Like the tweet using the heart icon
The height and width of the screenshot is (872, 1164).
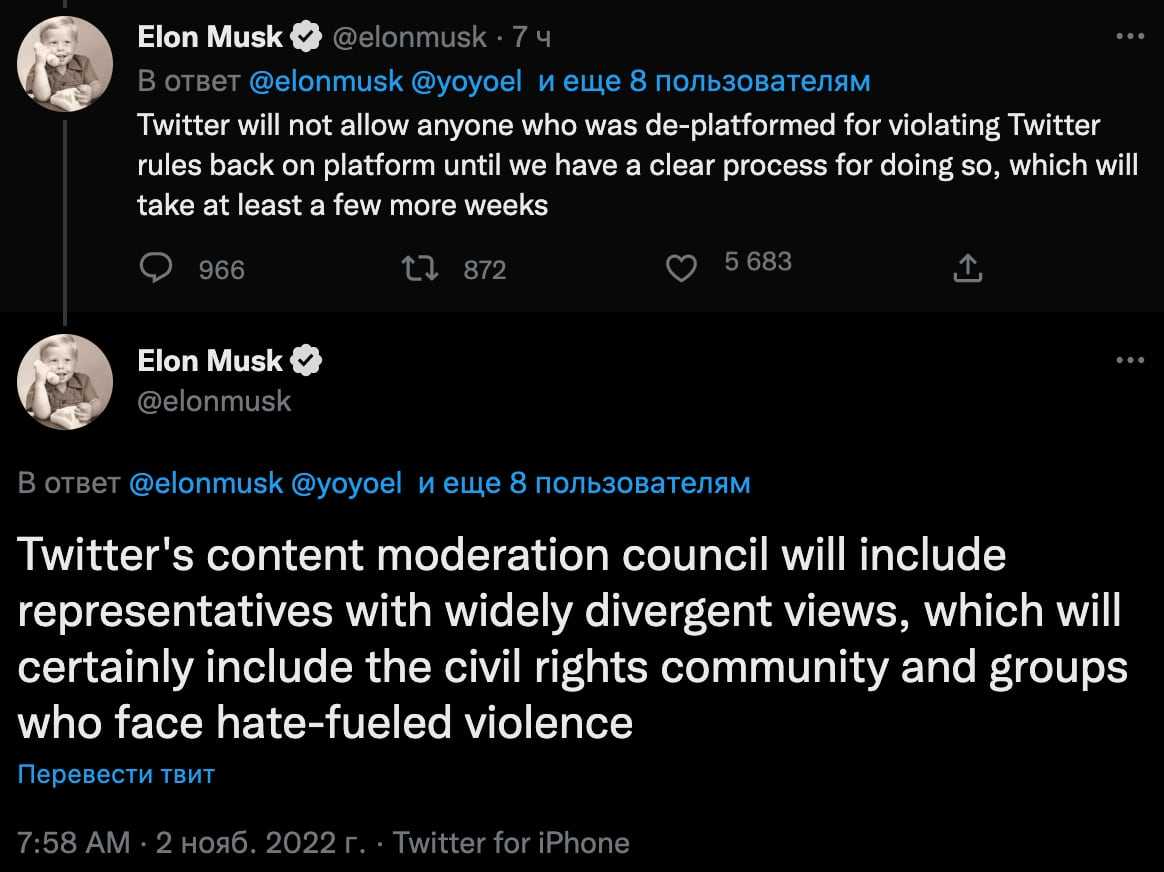point(680,268)
